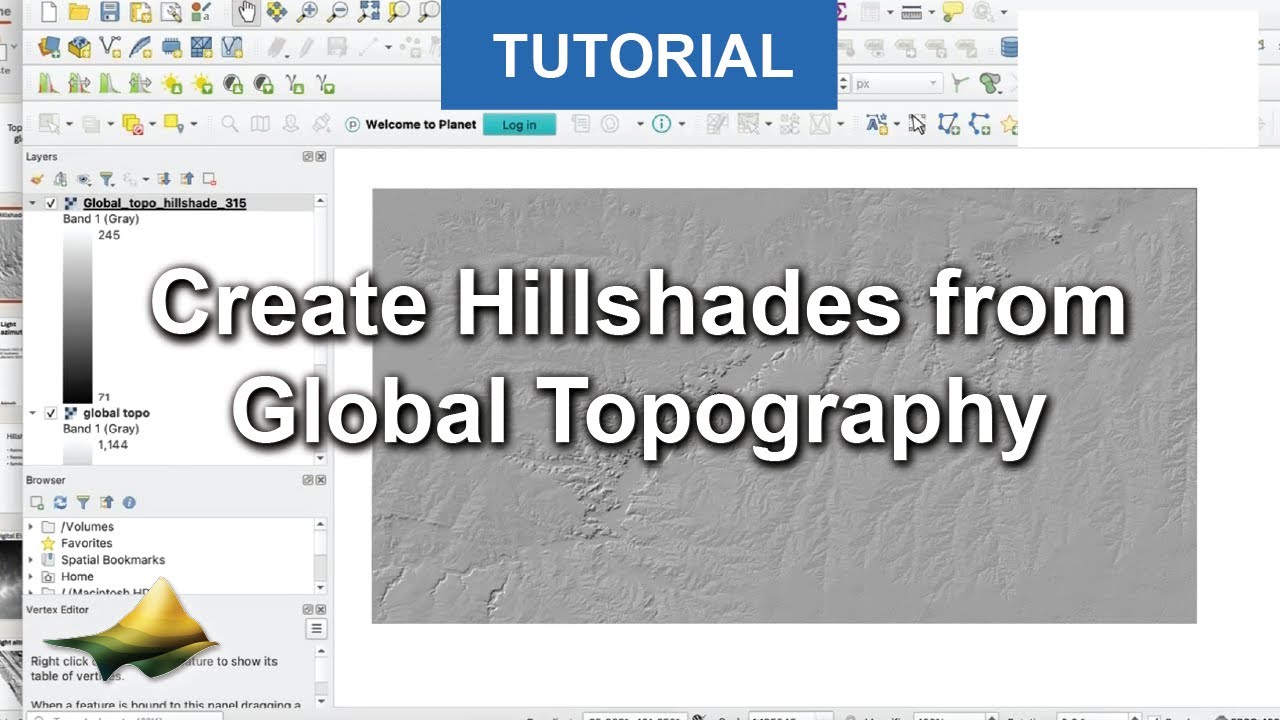Open the px units dropdown
Image resolution: width=1280 pixels, height=720 pixels.
tap(897, 84)
